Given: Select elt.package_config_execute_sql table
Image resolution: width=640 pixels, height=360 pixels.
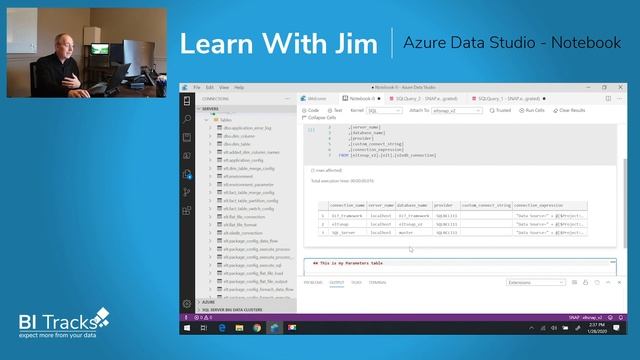Looking at the screenshot, I should [x=253, y=265].
